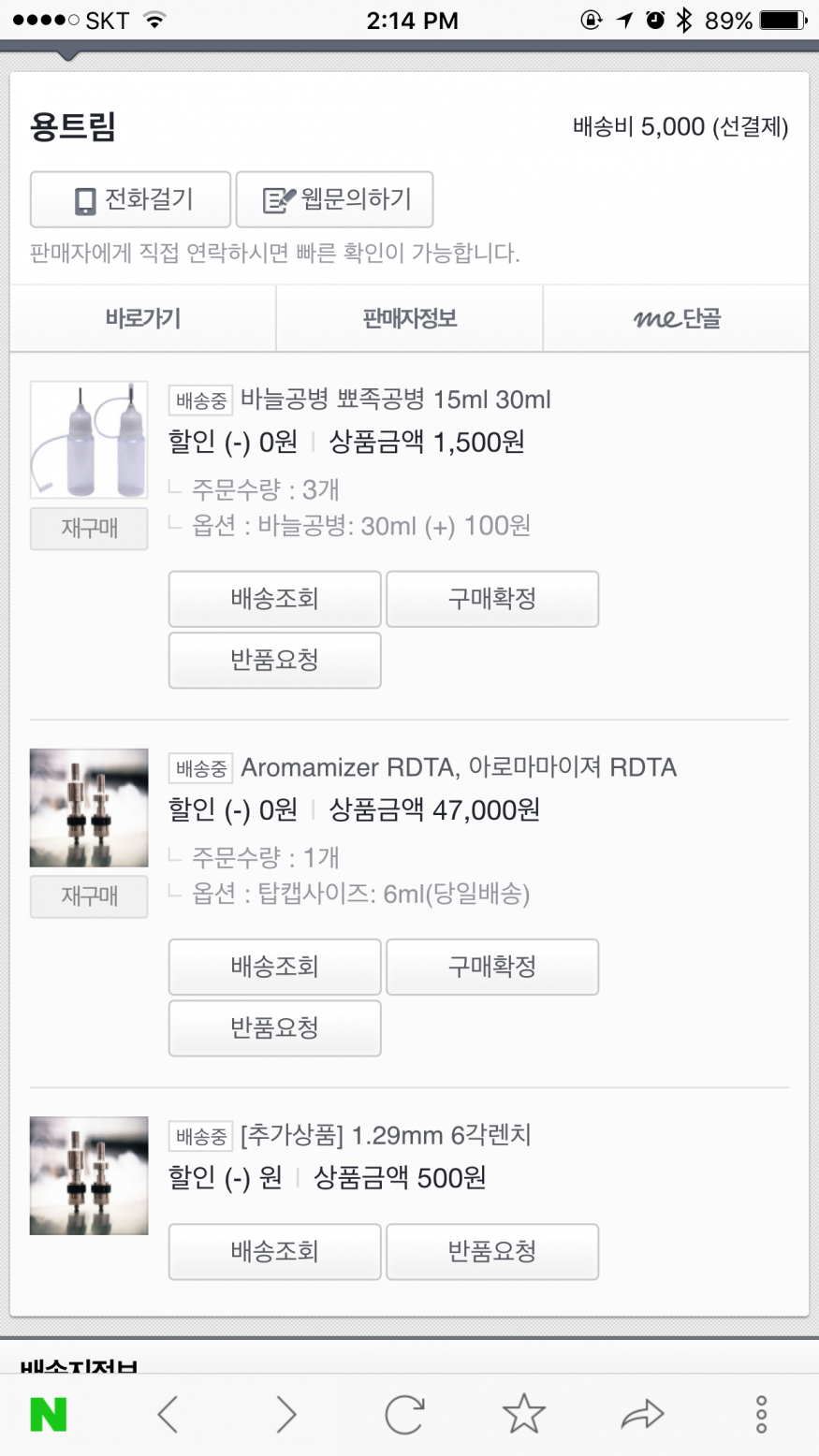
Task: Track delivery of the 6각렌치 item
Action: 274,1251
